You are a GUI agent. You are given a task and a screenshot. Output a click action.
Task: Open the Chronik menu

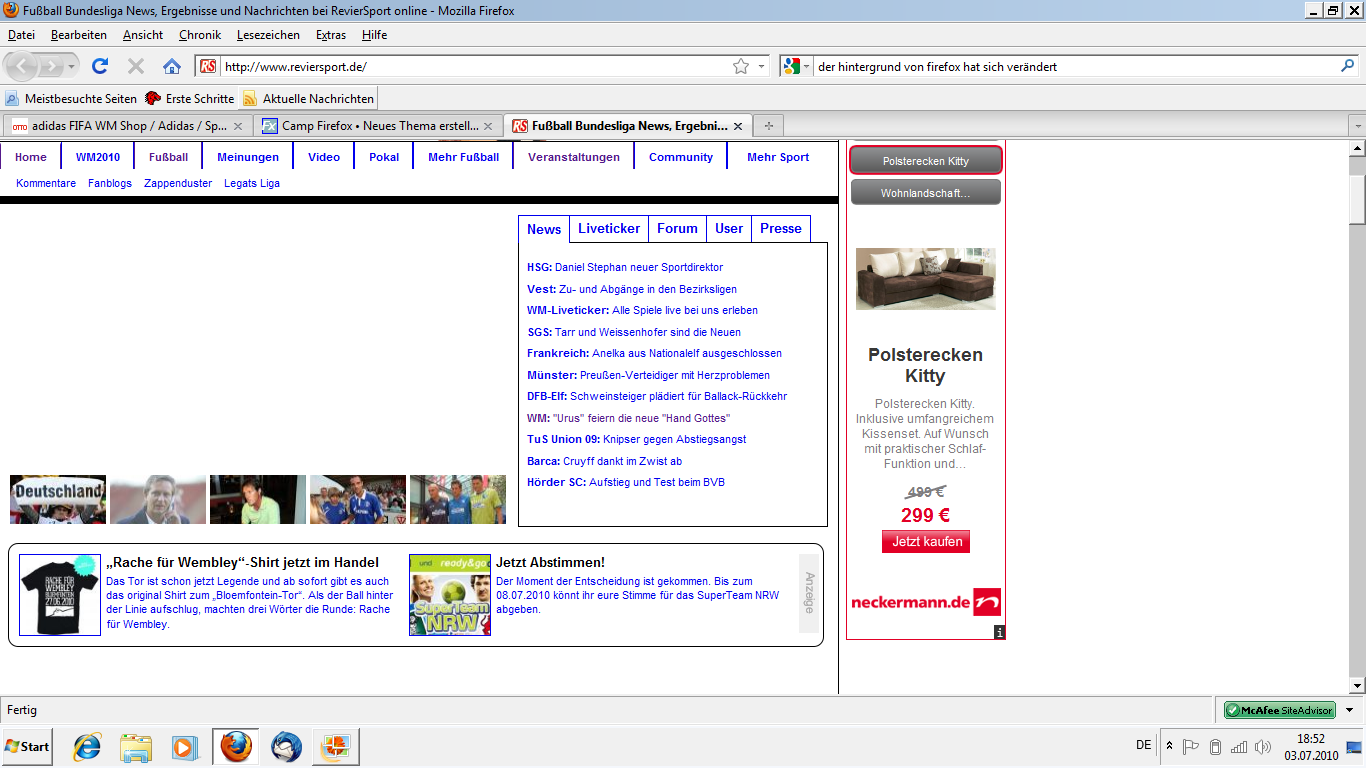(x=200, y=35)
